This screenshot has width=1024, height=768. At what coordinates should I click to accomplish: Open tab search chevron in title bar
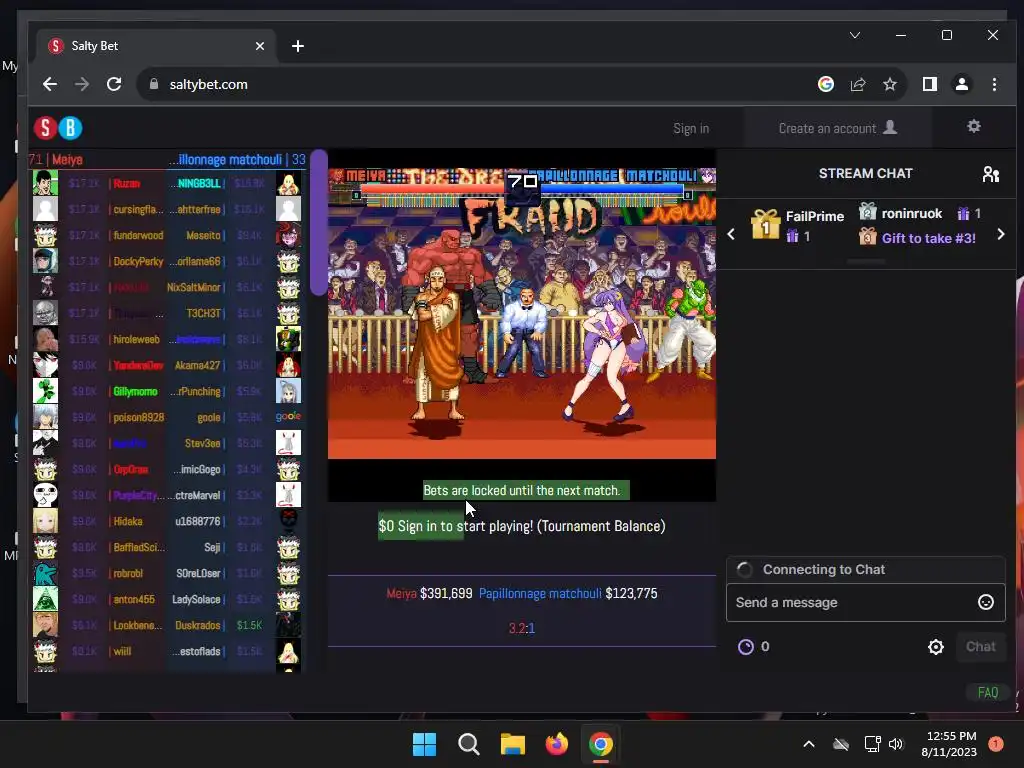pyautogui.click(x=854, y=35)
